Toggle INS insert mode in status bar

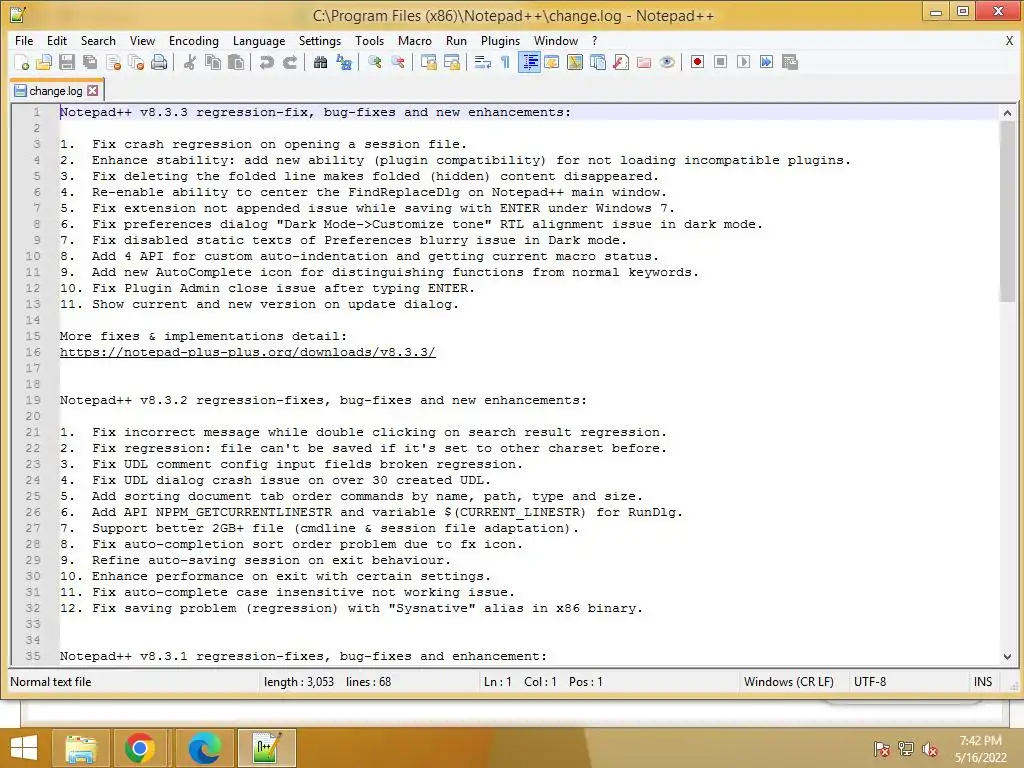click(x=983, y=682)
